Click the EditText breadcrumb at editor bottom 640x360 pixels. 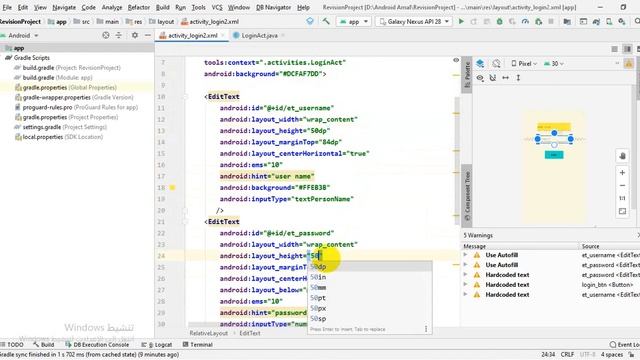coord(249,333)
